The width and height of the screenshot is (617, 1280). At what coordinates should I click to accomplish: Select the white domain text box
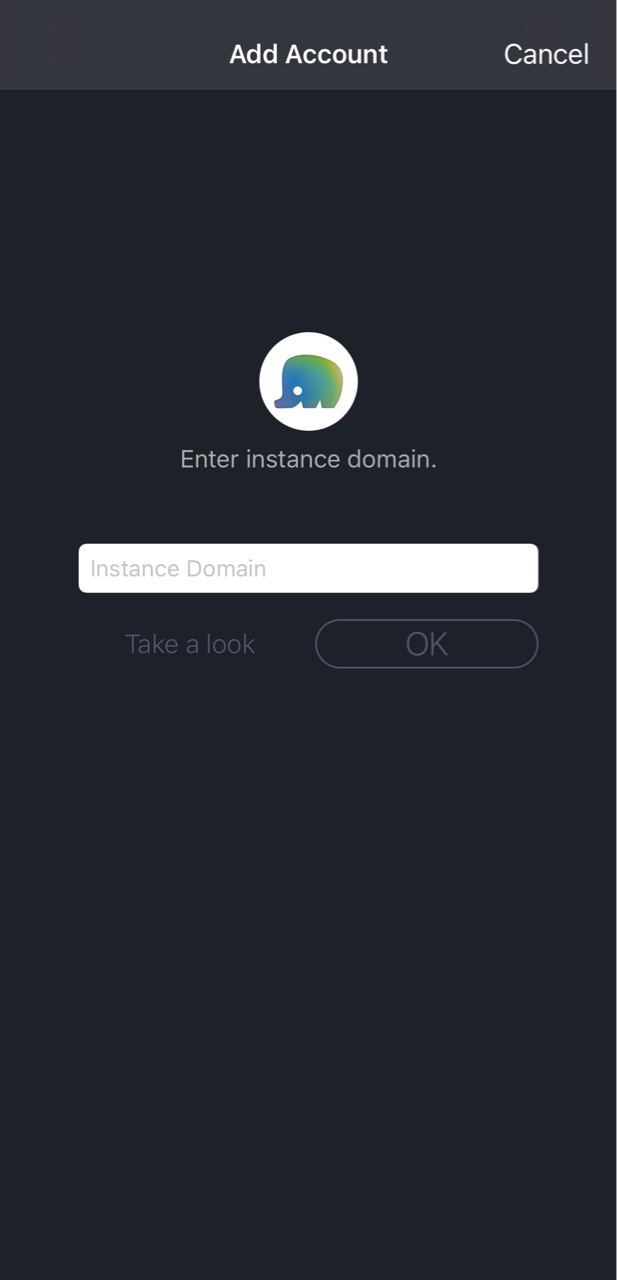click(308, 568)
